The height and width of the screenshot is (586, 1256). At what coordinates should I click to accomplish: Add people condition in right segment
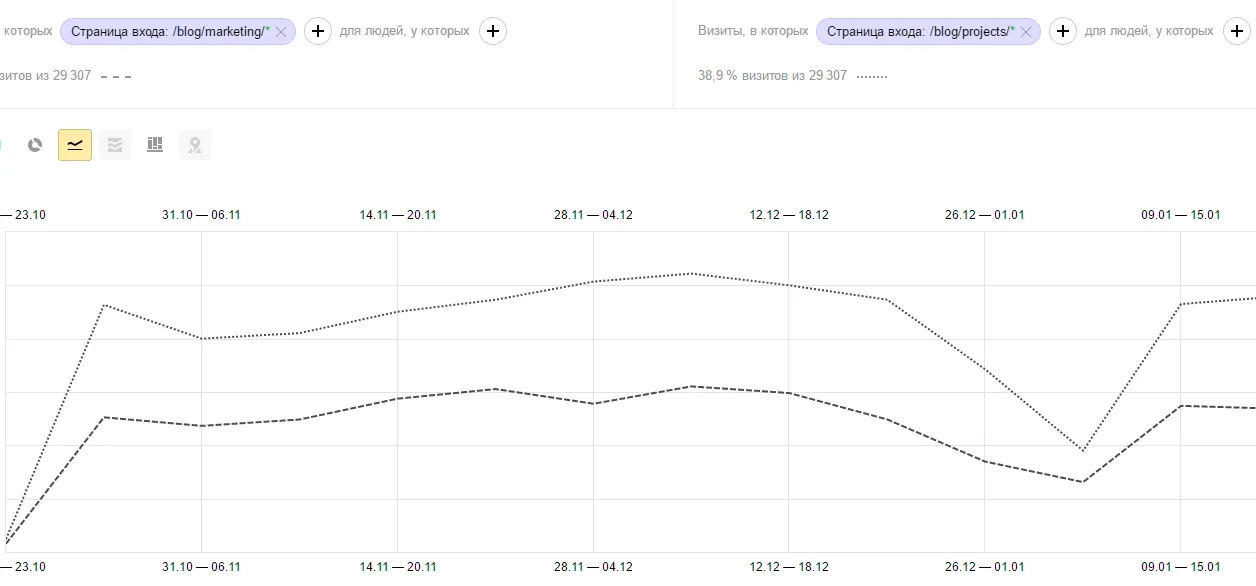tap(1237, 31)
